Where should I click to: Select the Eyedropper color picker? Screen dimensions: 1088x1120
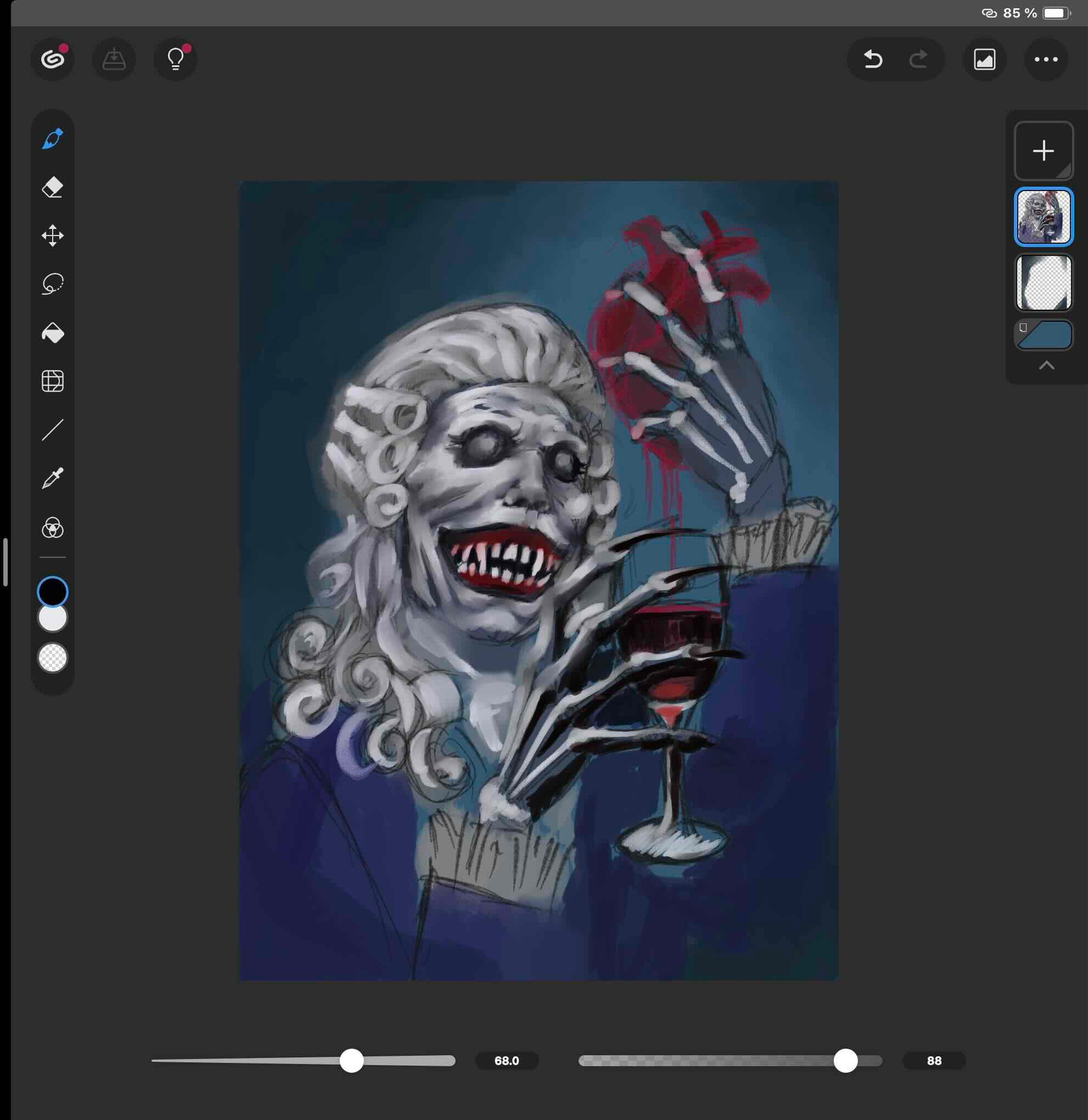53,478
